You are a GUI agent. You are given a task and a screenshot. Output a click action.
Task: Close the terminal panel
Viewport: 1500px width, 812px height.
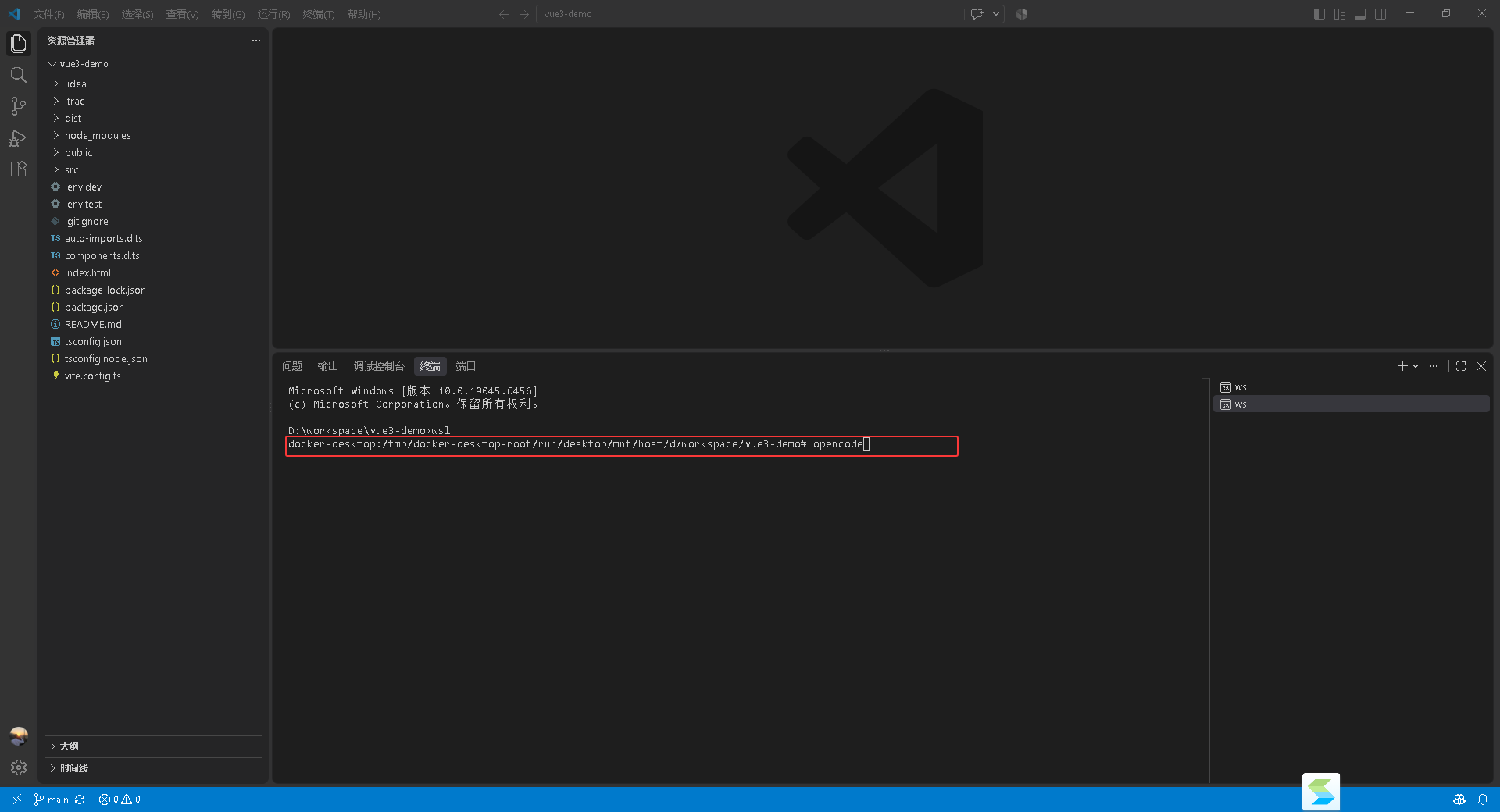pos(1481,366)
